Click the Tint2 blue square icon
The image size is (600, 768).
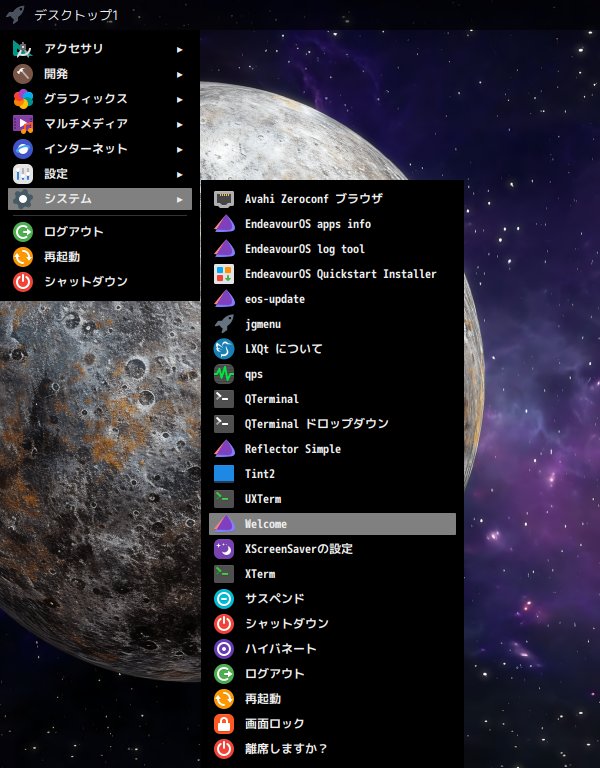225,474
